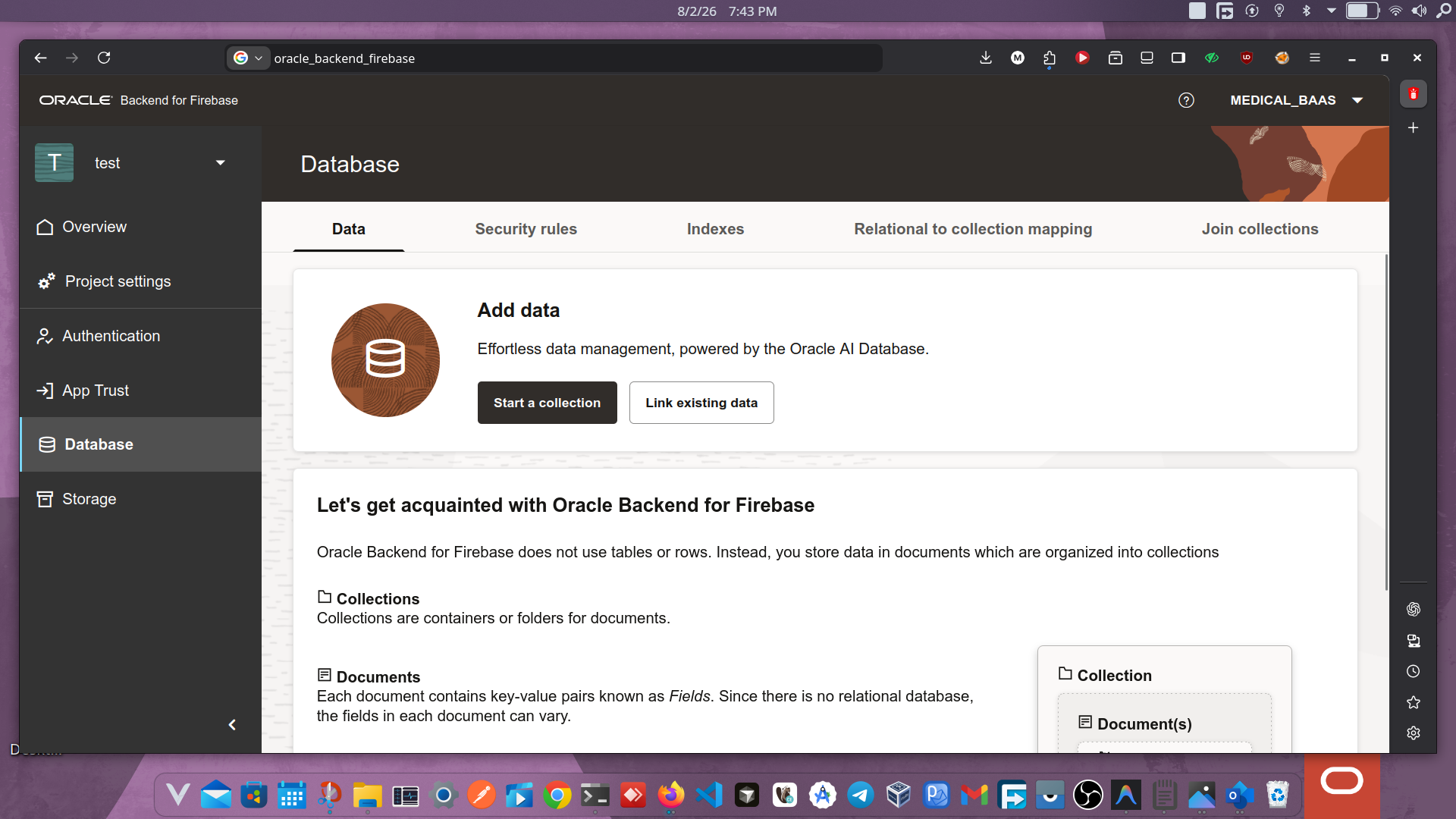This screenshot has width=1456, height=819.
Task: Click the red play extension icon
Action: click(x=1082, y=58)
